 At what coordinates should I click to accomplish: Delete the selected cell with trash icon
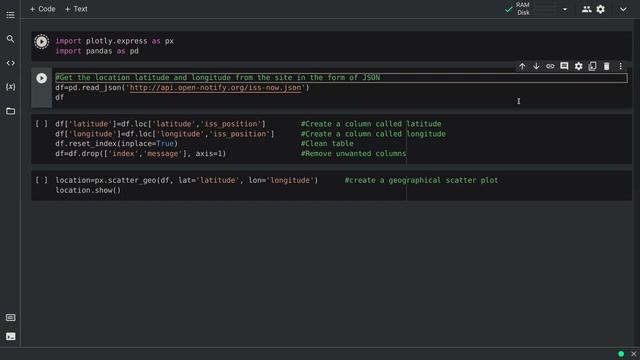607,66
